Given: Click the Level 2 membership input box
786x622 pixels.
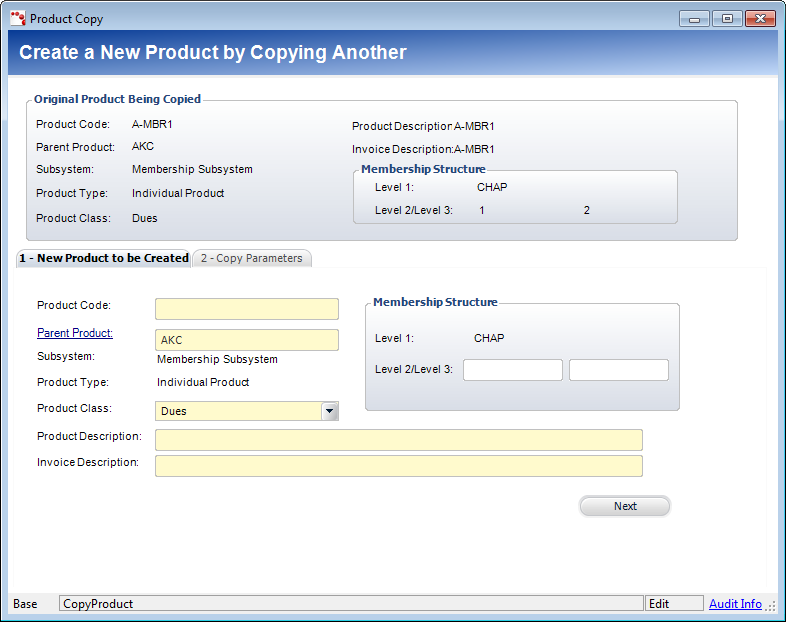Looking at the screenshot, I should tap(513, 370).
